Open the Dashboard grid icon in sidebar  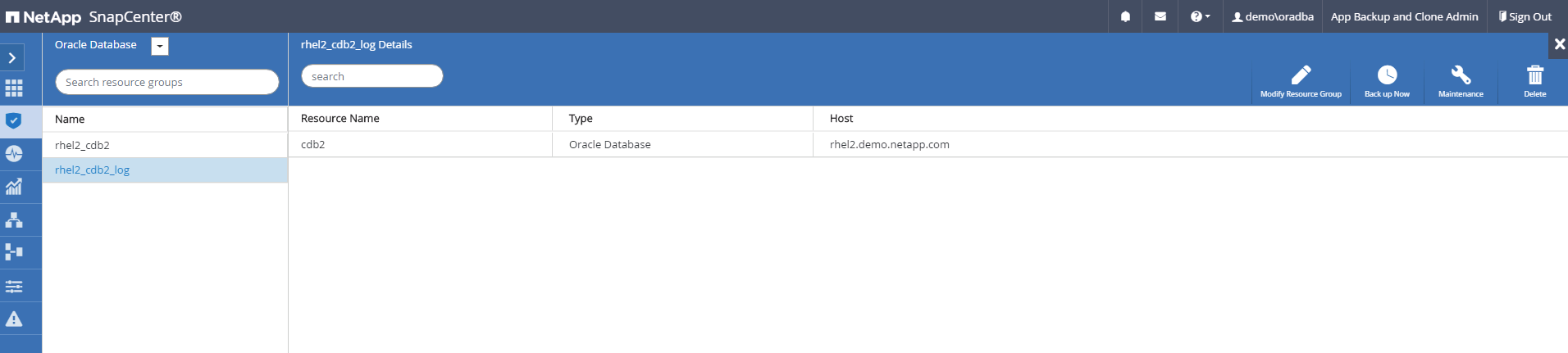14,88
